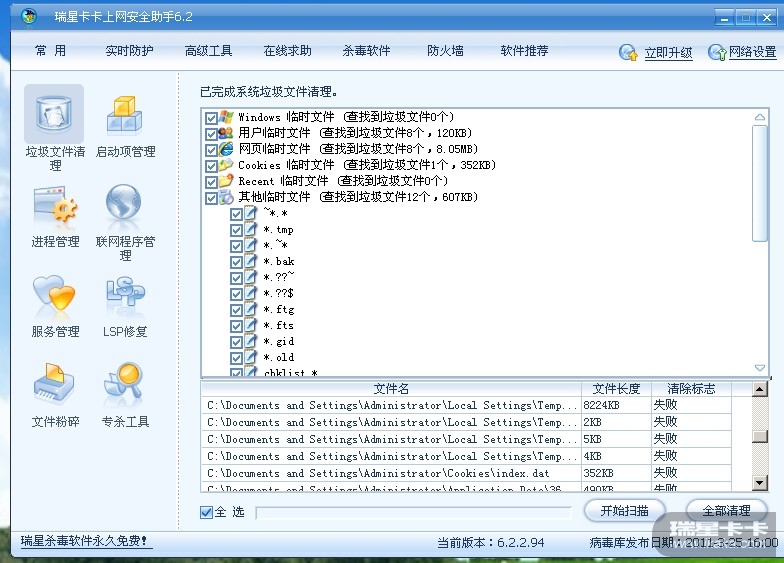Sort by the 清除标志 column header

tap(691, 388)
